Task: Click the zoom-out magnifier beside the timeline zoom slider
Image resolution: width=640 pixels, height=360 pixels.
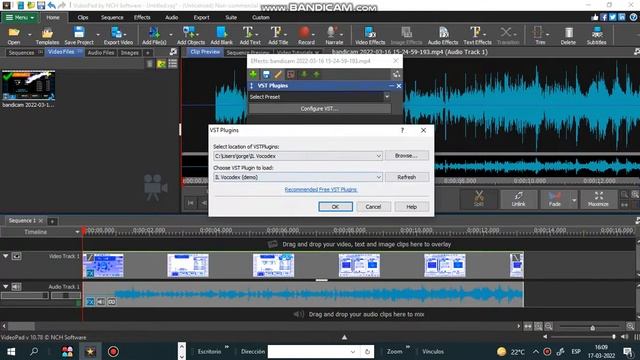Action: [x=549, y=326]
